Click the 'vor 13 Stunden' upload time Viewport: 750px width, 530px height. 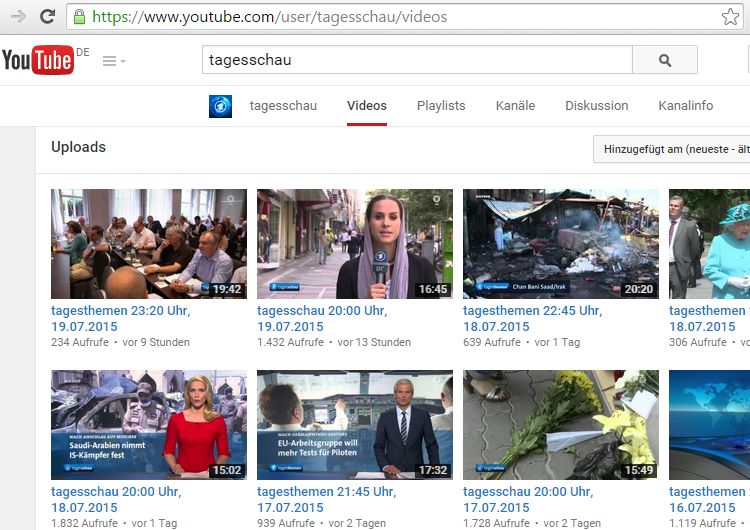374,342
